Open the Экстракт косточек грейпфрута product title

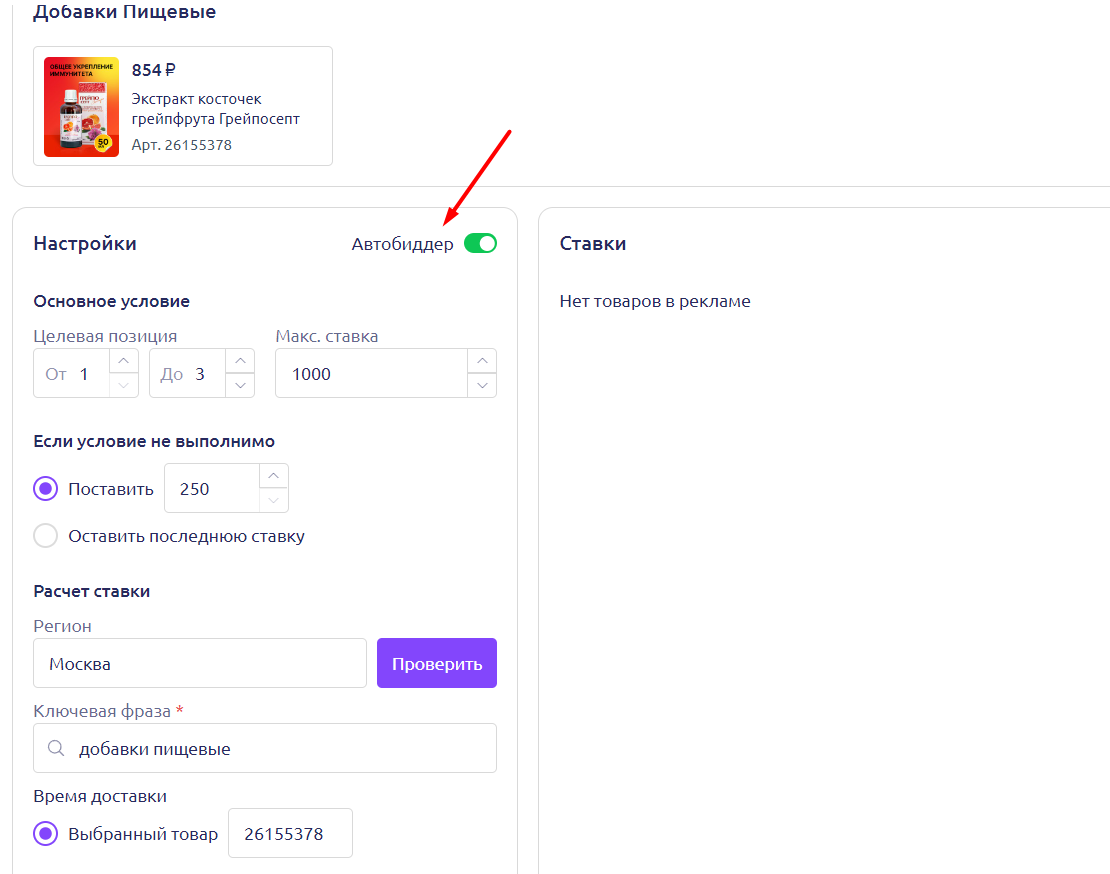pyautogui.click(x=215, y=109)
